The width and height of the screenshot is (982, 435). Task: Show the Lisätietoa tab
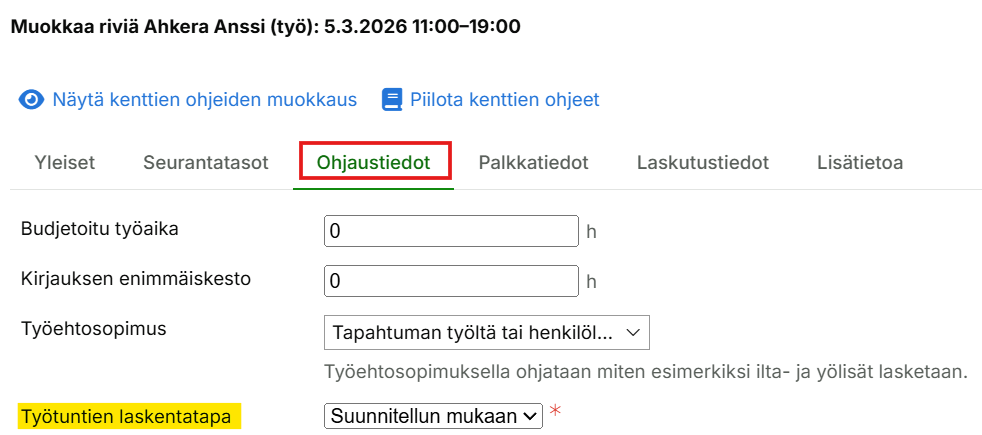[860, 162]
